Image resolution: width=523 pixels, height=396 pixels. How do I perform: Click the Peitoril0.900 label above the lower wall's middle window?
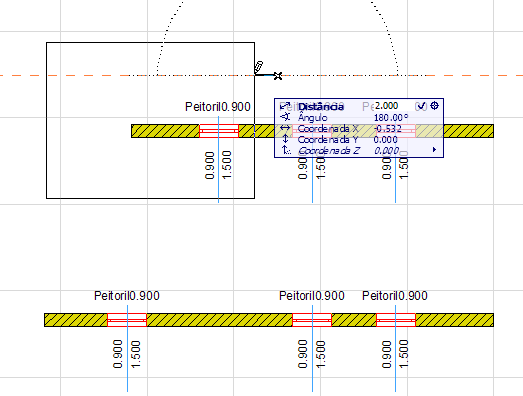312,296
